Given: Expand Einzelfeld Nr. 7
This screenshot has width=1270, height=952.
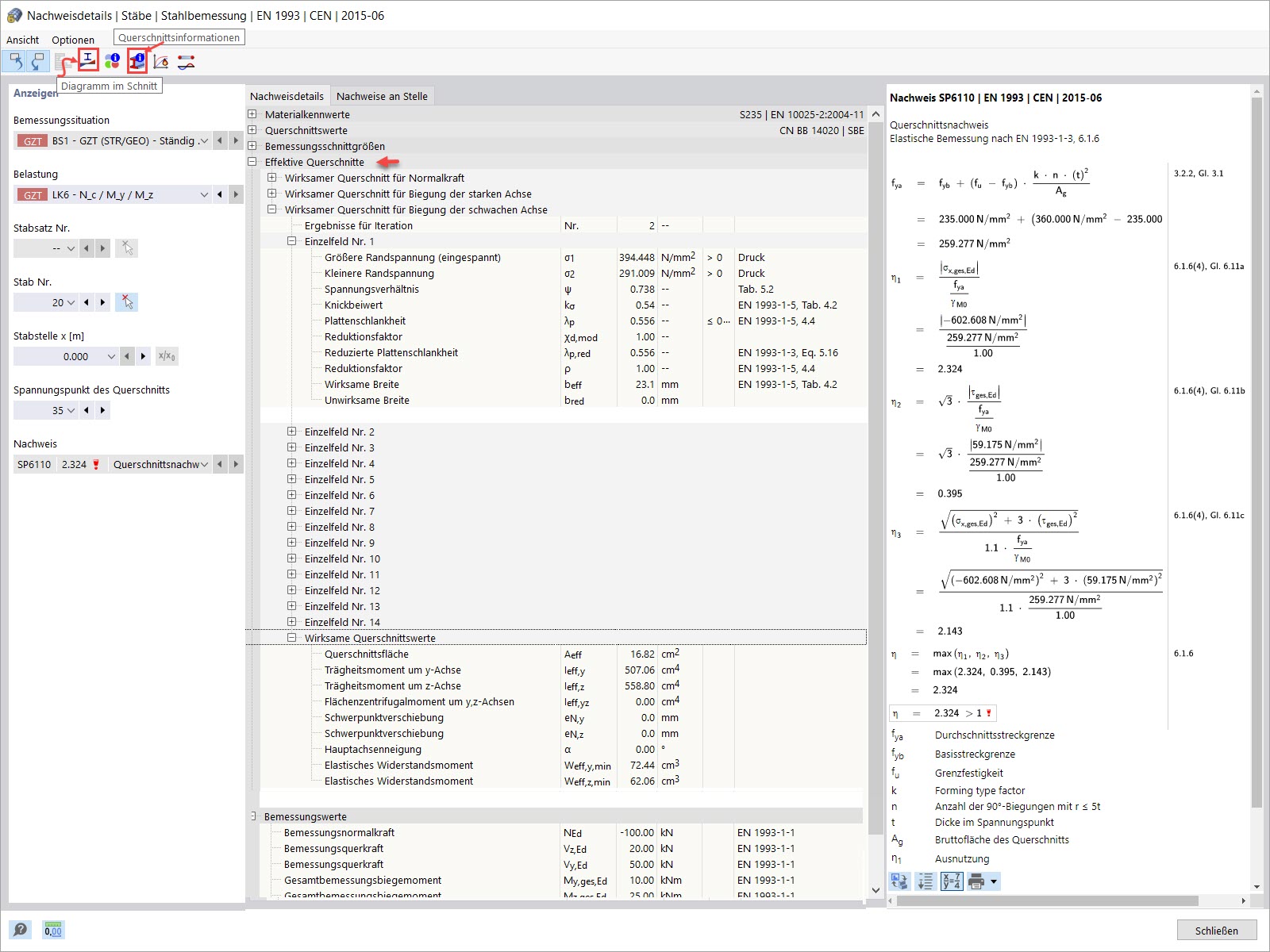Looking at the screenshot, I should [292, 511].
